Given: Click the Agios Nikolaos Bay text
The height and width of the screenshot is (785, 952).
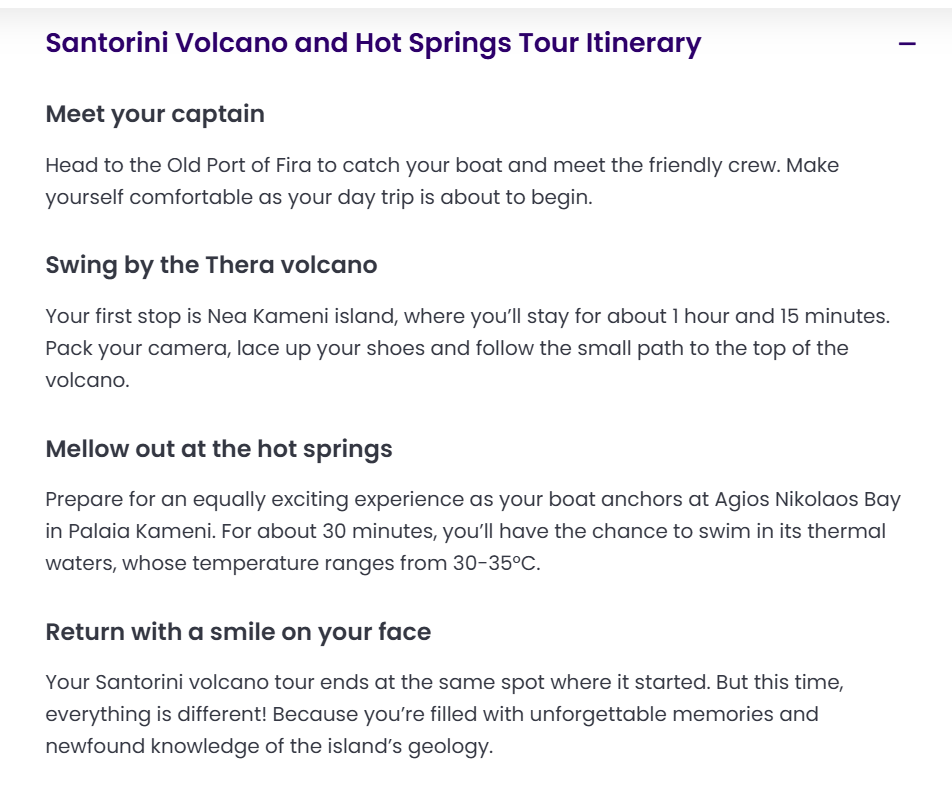Looking at the screenshot, I should tap(808, 499).
